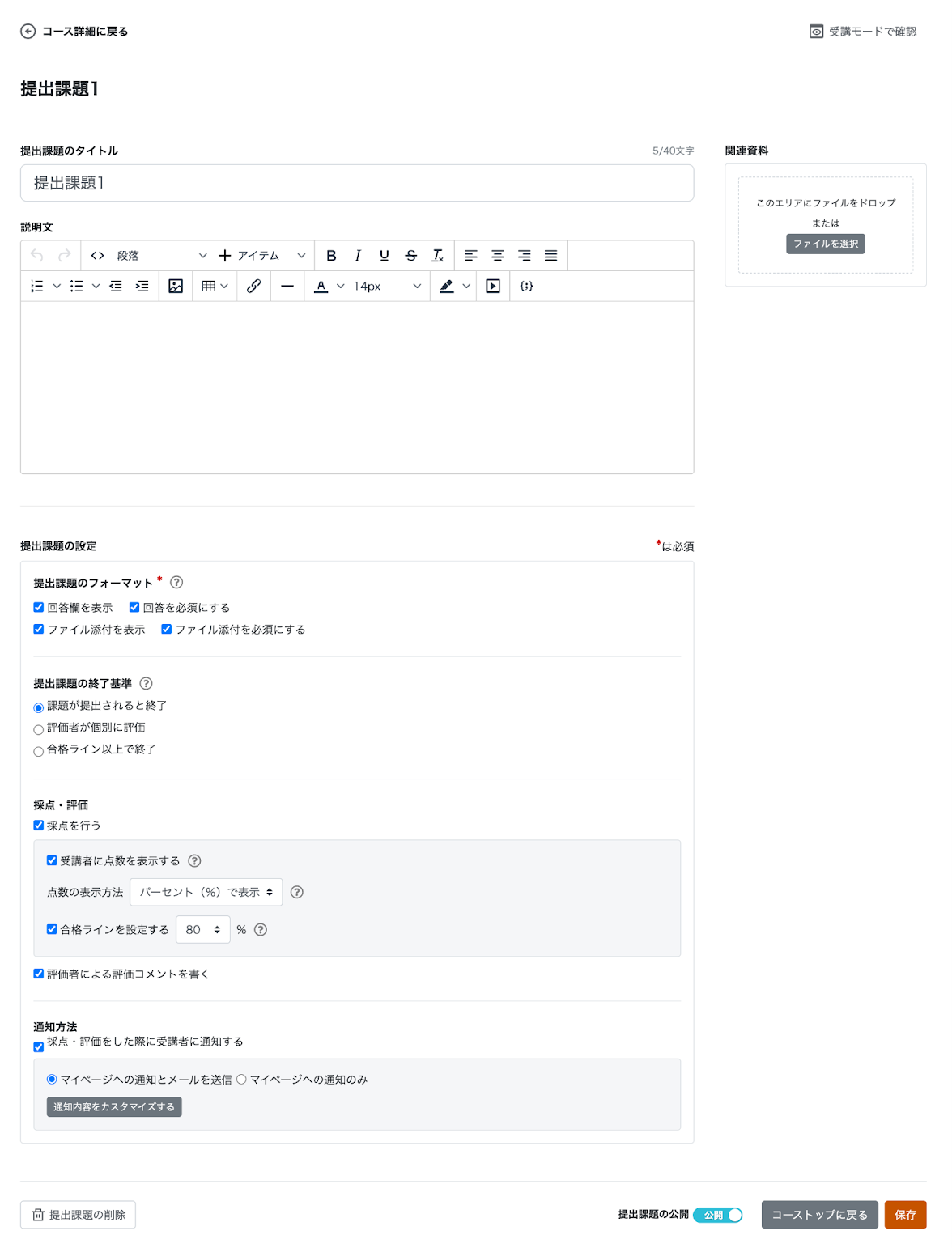
Task: Uncheck 回答を必須にする checkbox
Action: coord(134,608)
